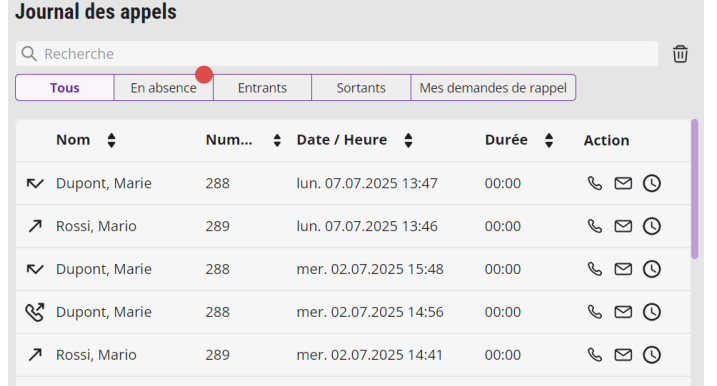Sort by Date / Heure arrows
717x386 pixels.
[408, 140]
